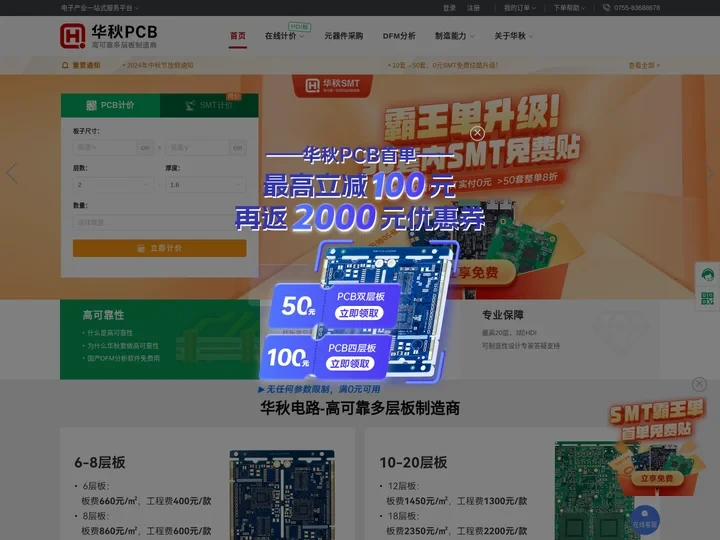Click the 立享免费 button in floating ad
This screenshot has width=720, height=540.
click(657, 478)
